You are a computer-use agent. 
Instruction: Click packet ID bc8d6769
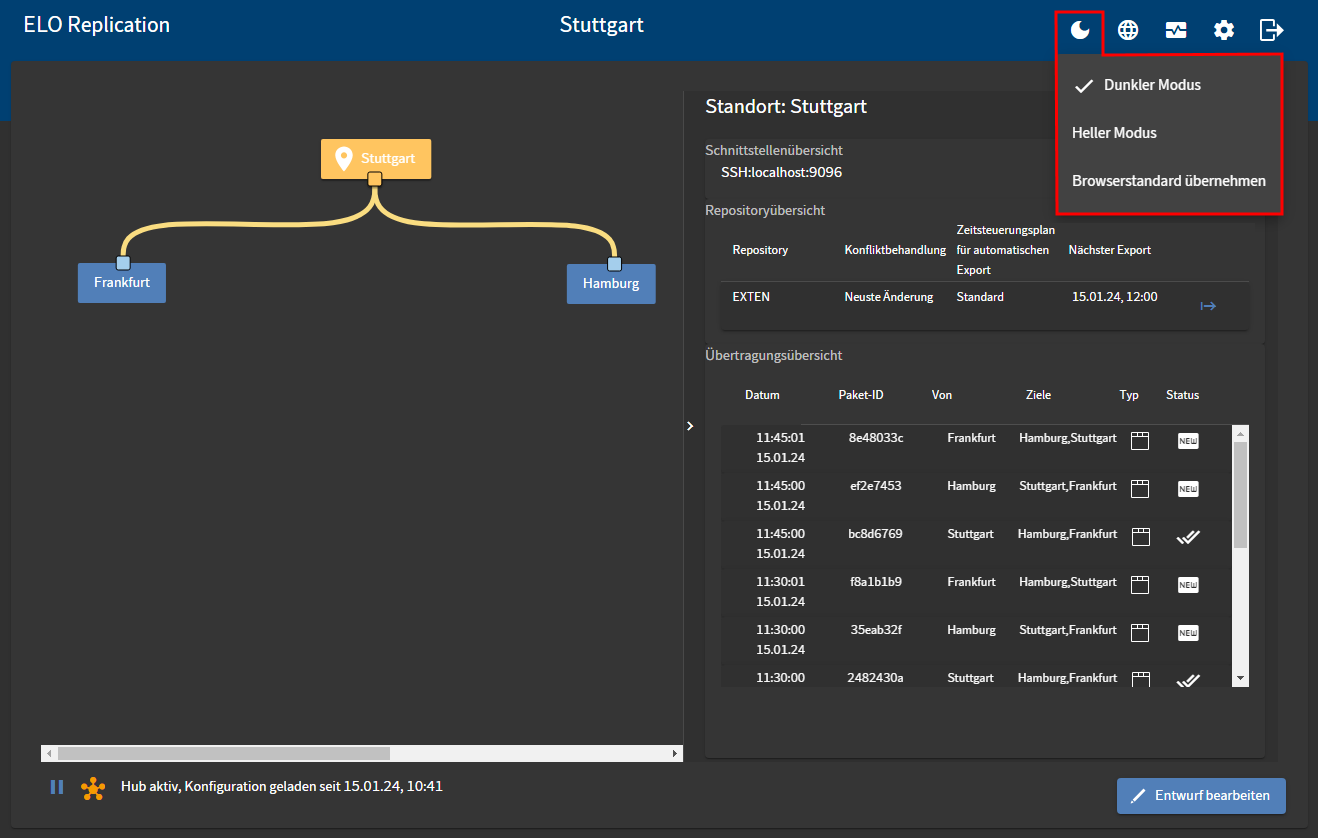coord(875,534)
